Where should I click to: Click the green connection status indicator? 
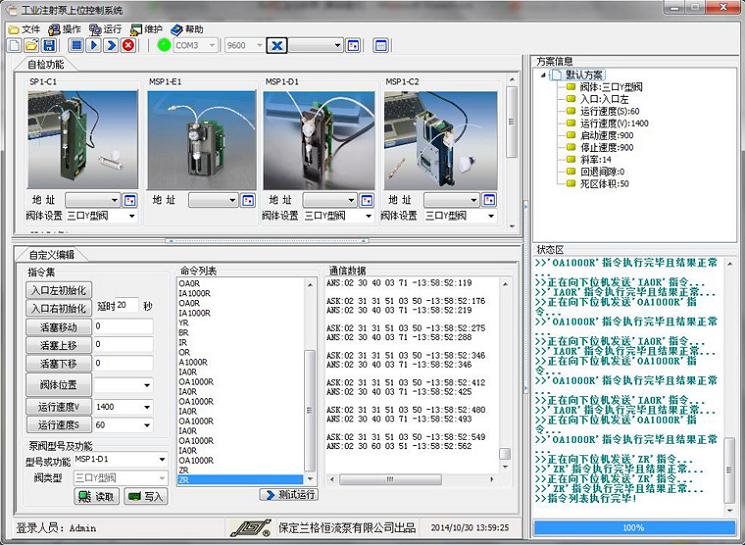[164, 46]
